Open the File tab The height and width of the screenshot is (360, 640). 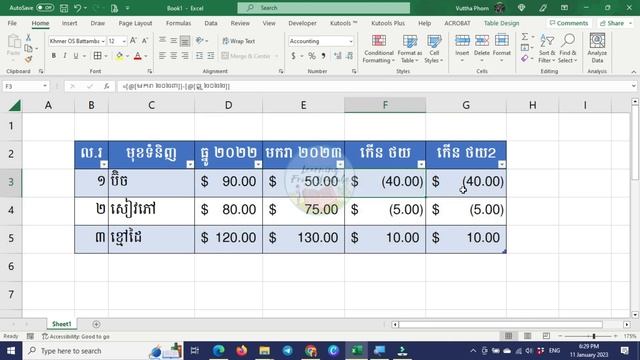[12, 23]
